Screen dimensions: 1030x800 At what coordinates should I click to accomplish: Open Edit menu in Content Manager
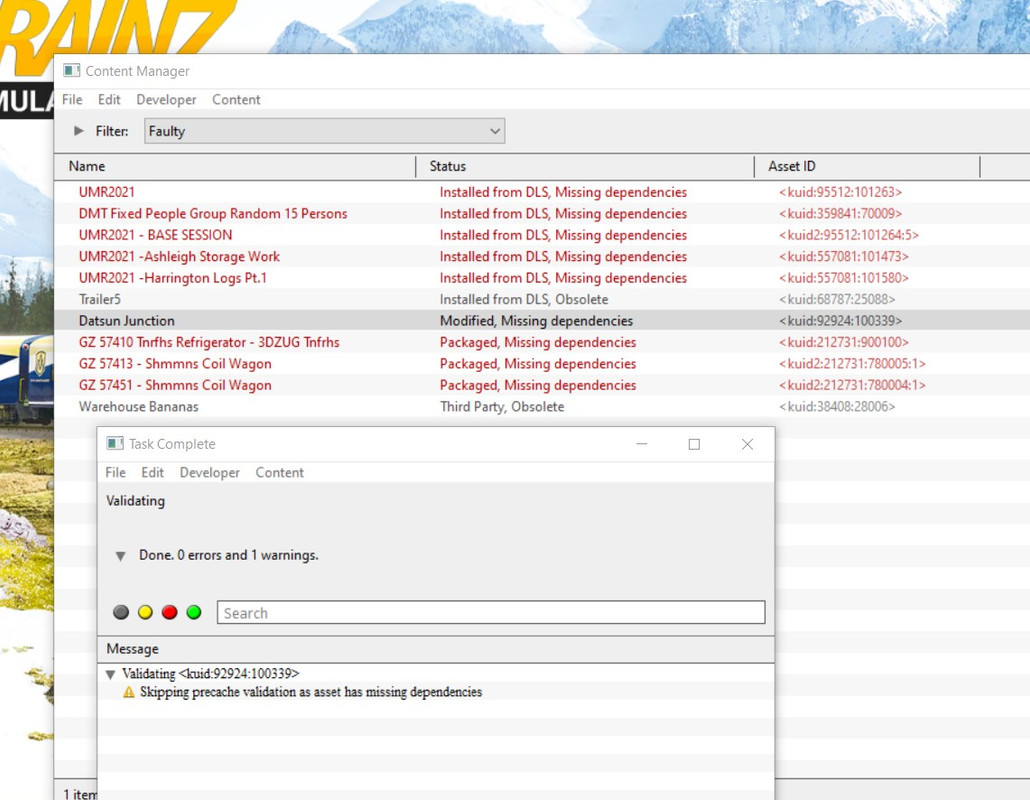pos(109,99)
